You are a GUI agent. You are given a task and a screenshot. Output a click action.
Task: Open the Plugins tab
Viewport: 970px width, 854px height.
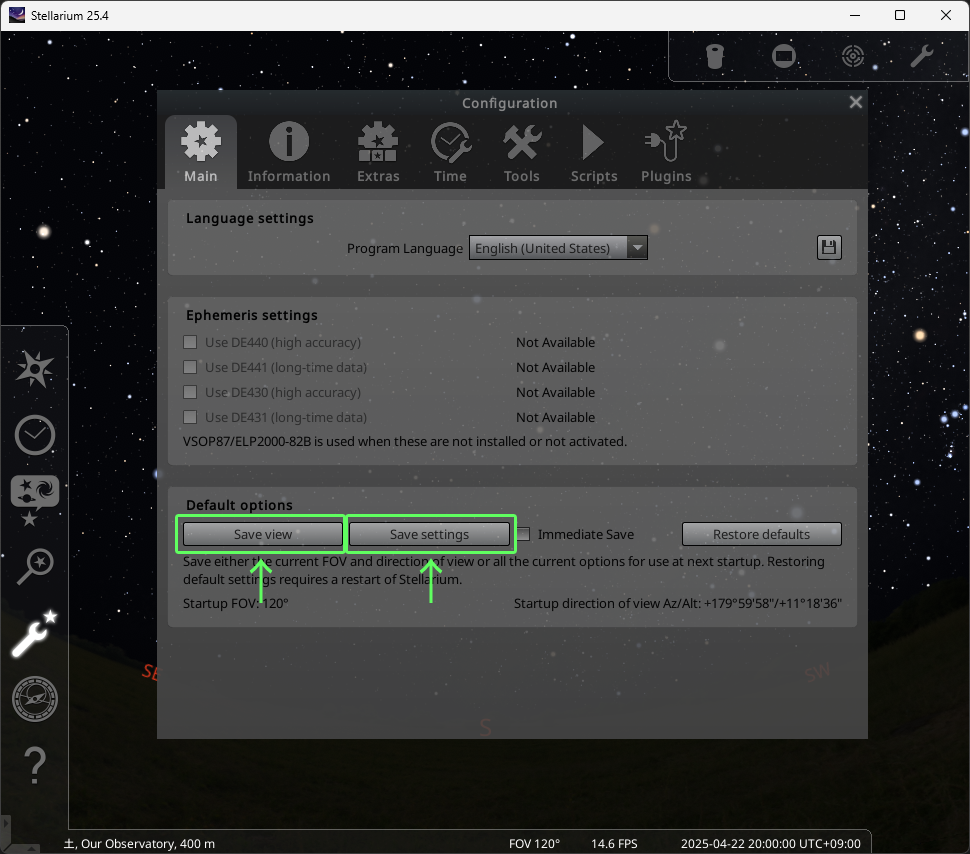[x=666, y=152]
